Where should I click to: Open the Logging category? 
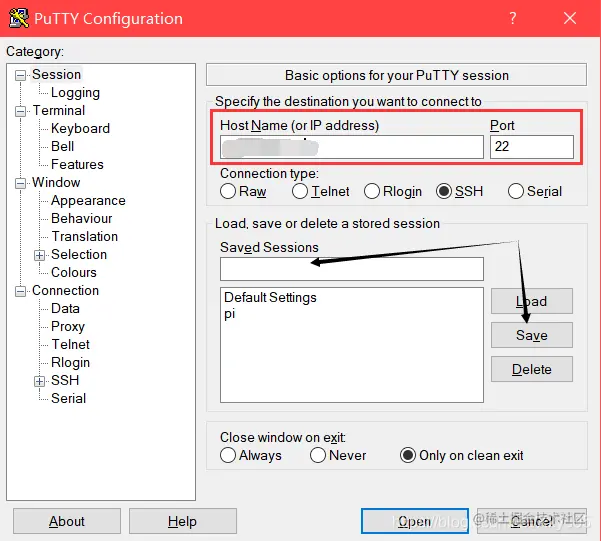point(75,92)
